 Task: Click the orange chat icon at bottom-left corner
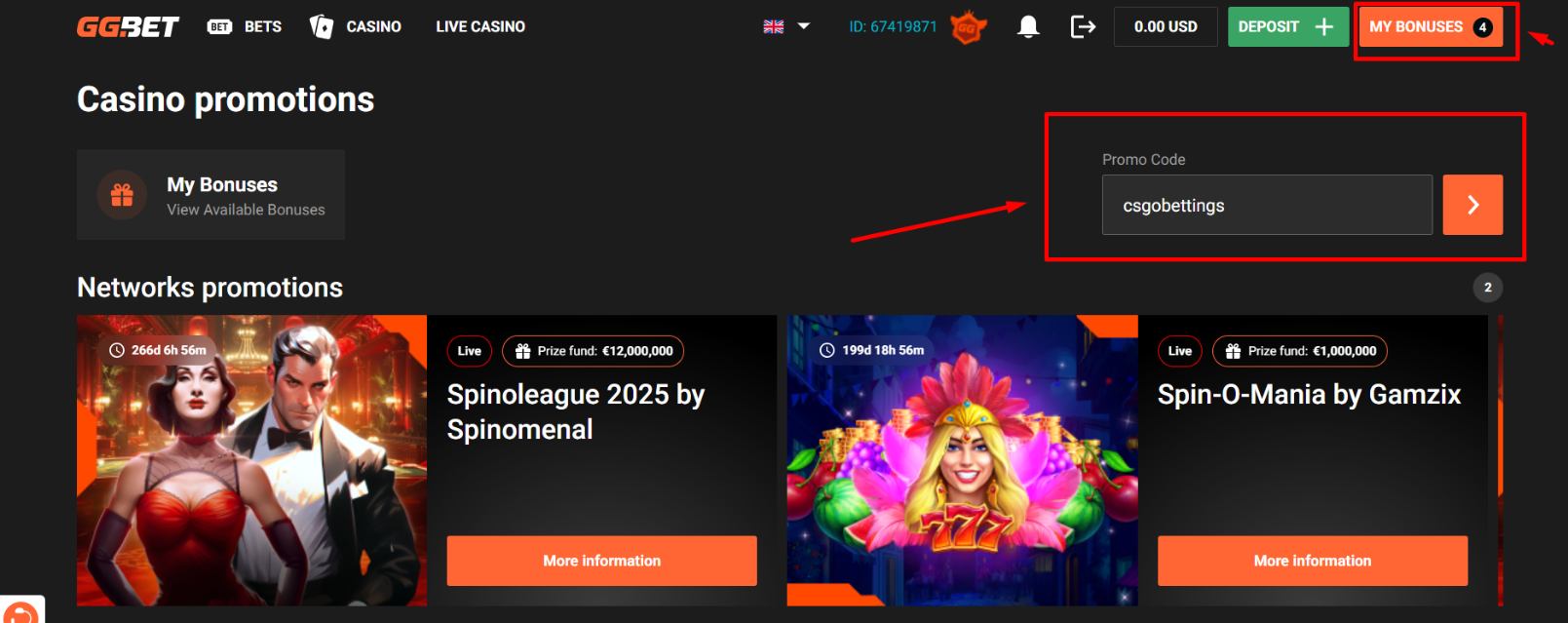pyautogui.click(x=21, y=611)
